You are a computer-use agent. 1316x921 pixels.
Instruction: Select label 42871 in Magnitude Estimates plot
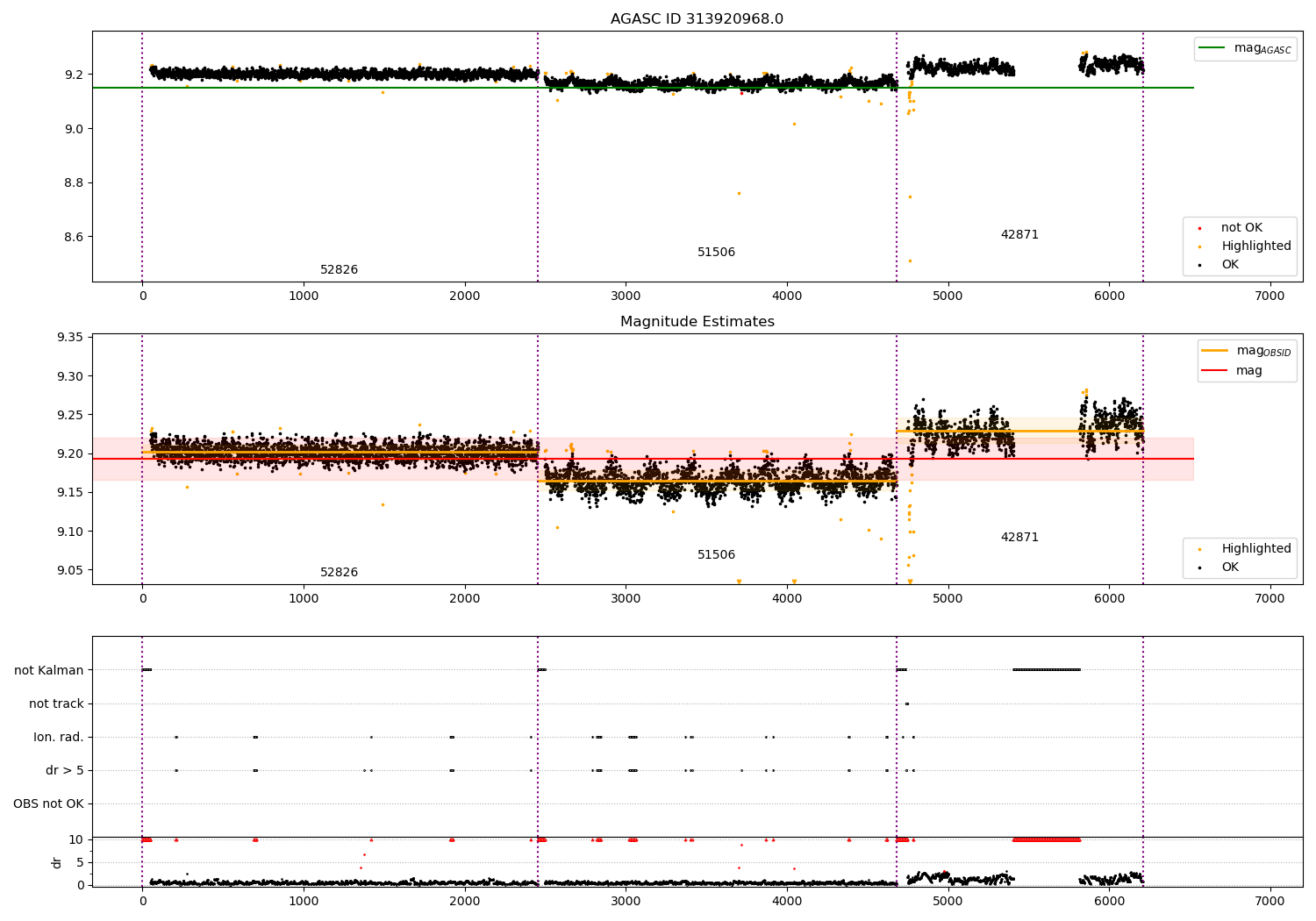tap(1019, 538)
